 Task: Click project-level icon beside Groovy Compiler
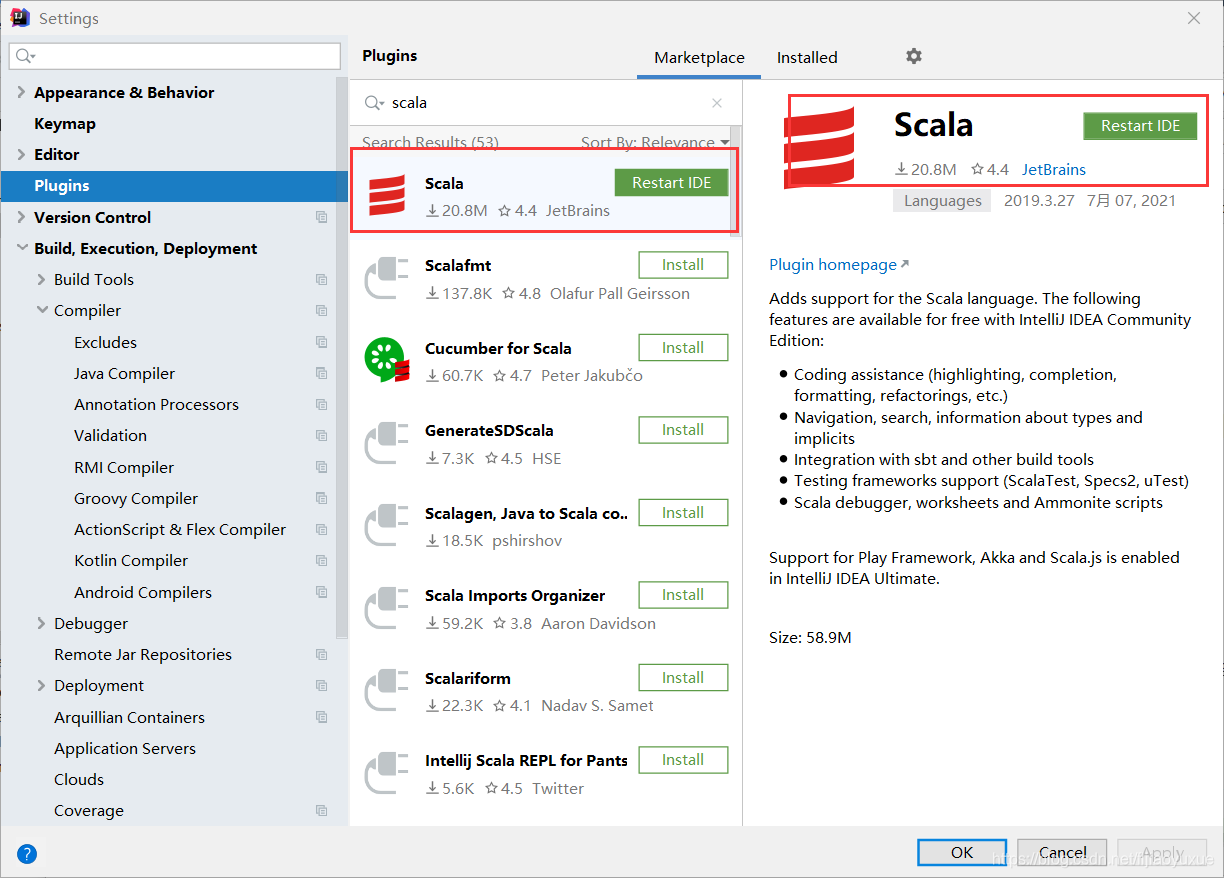point(321,498)
